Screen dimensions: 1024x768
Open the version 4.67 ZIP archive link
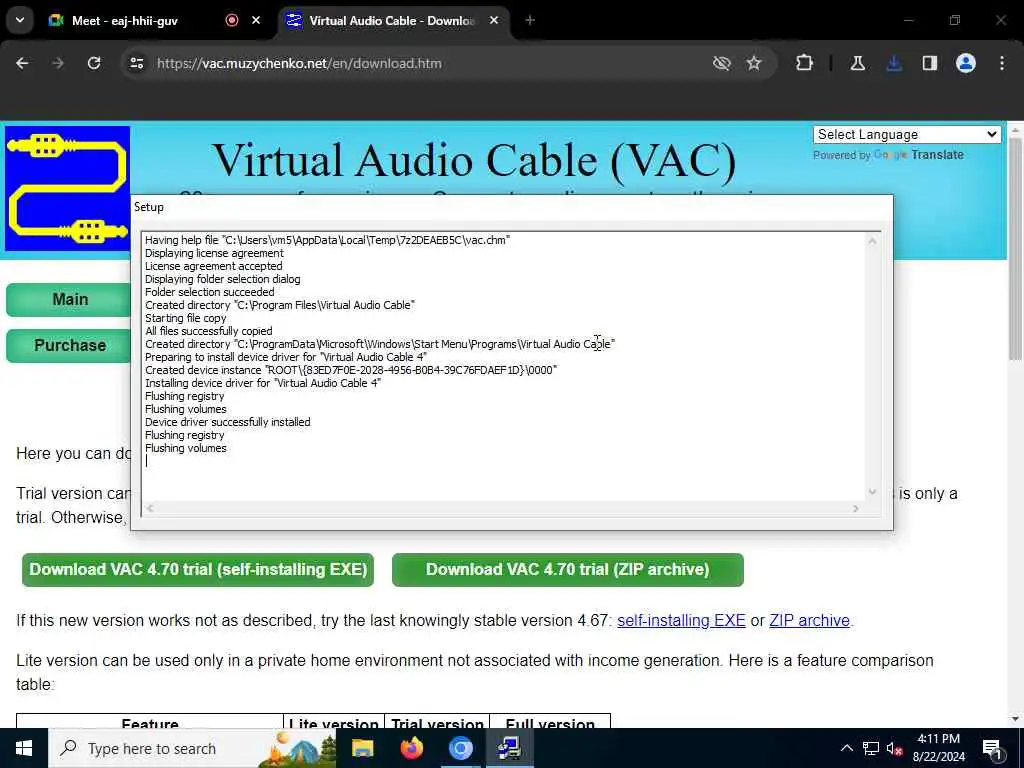click(x=809, y=620)
